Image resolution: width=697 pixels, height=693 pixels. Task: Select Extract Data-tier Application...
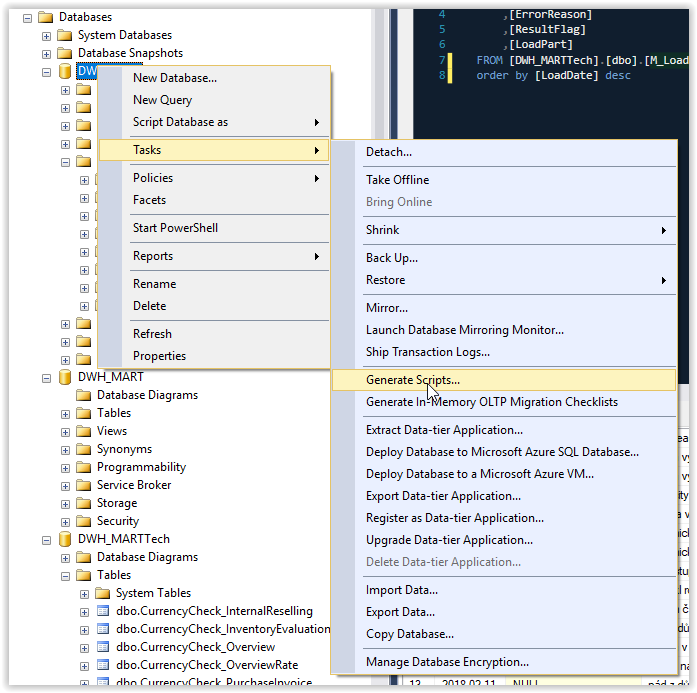504,430
